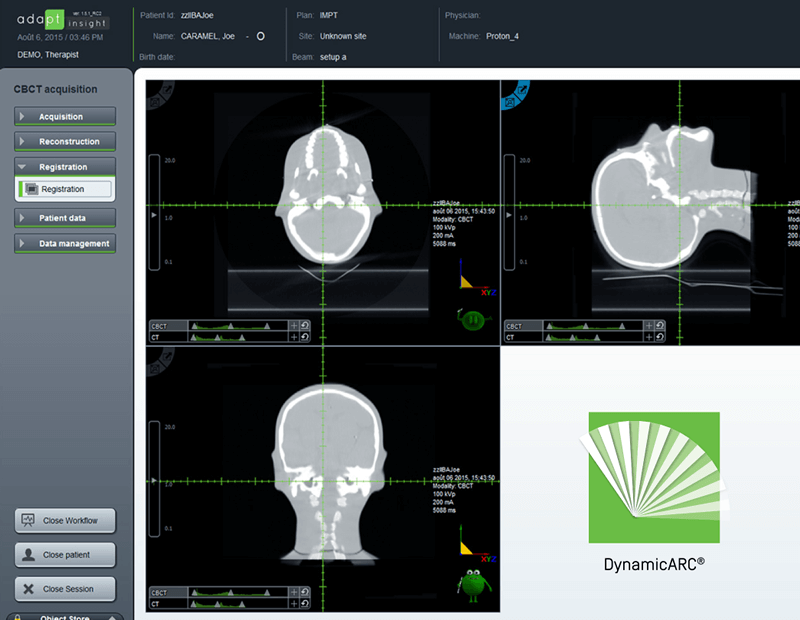Screen dimensions: 800x620
Task: Click the CT histogram plus icon in sagittal view
Action: pyautogui.click(x=649, y=337)
